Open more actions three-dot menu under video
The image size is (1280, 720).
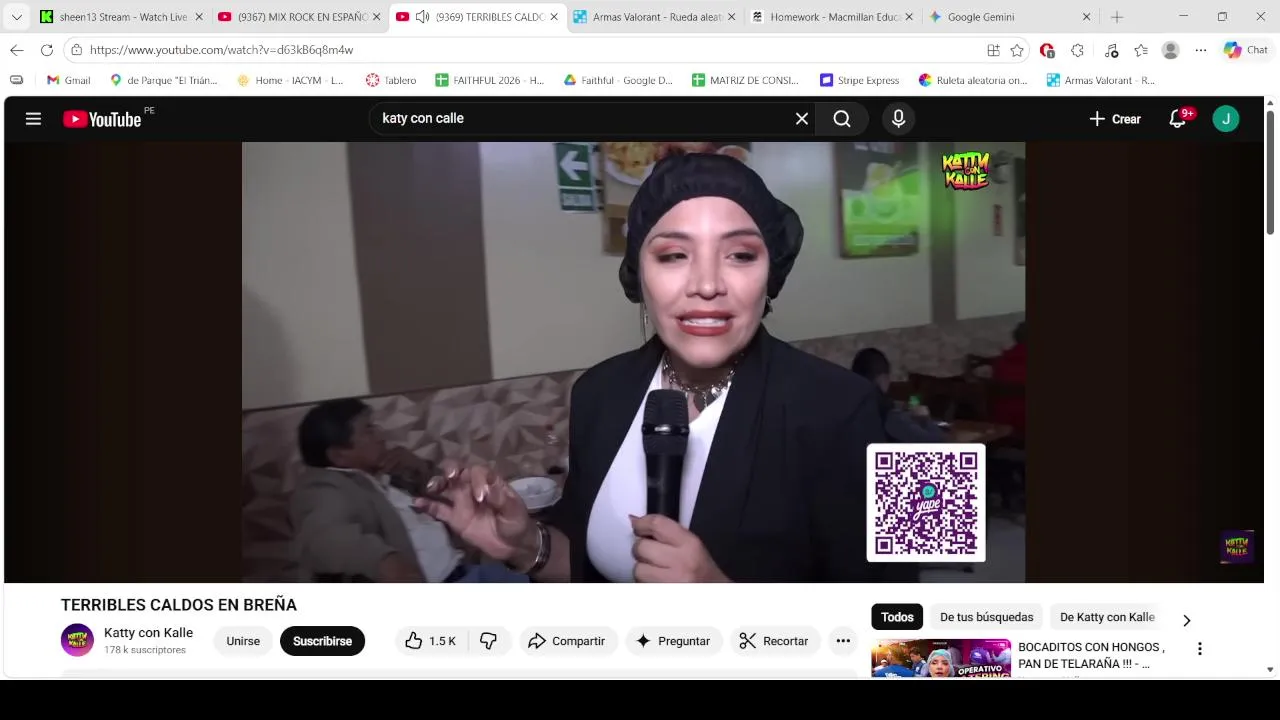click(843, 641)
